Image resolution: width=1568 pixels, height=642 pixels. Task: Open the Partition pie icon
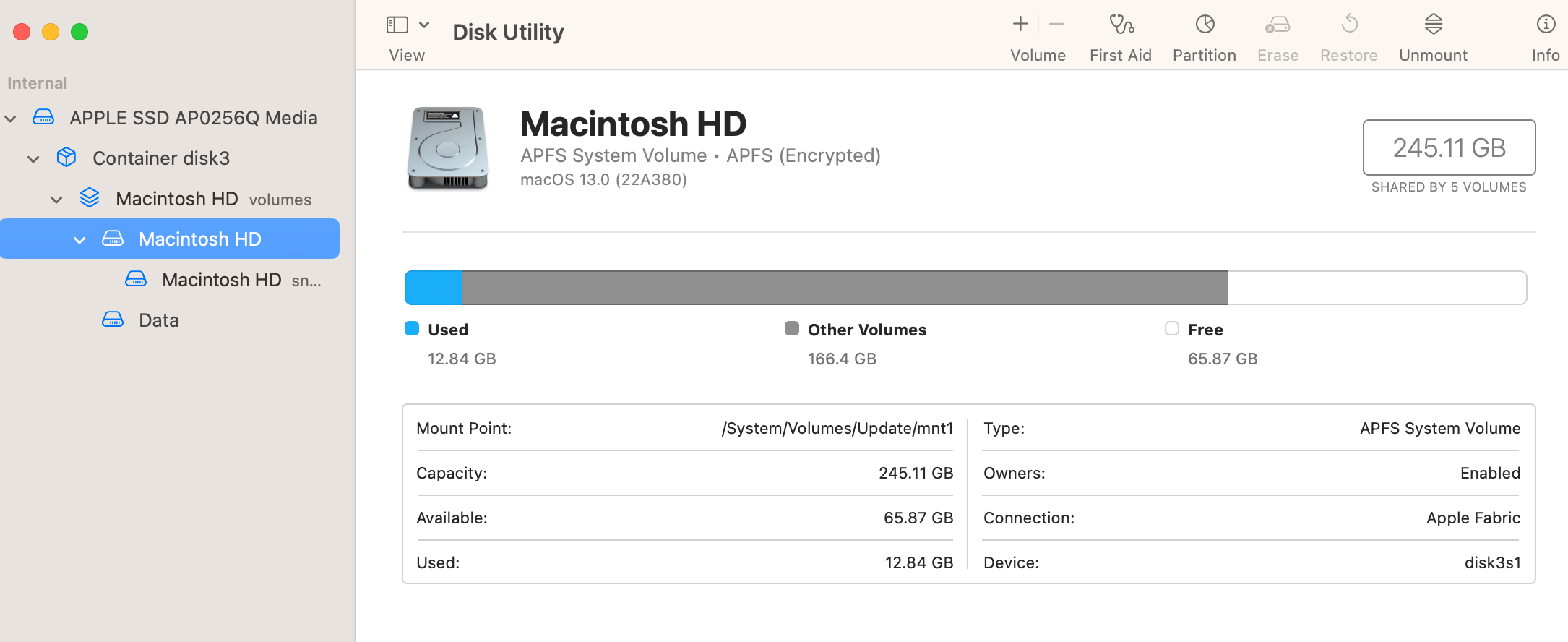pyautogui.click(x=1205, y=25)
